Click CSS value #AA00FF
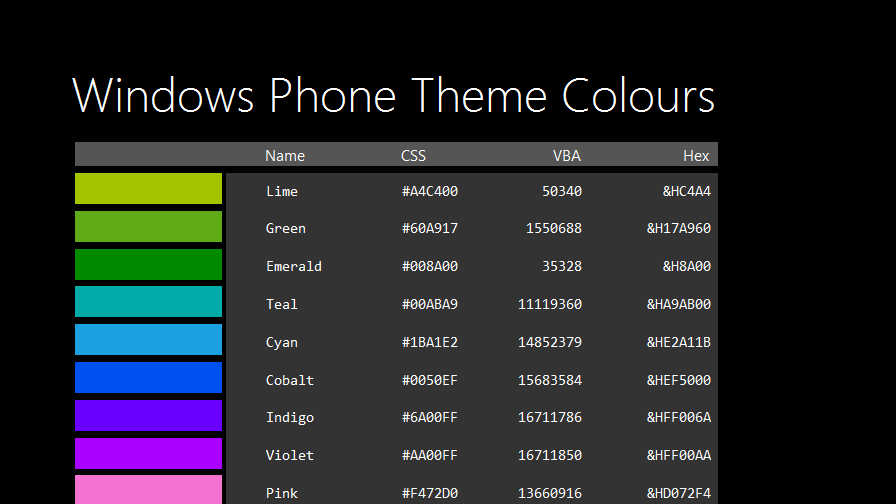The width and height of the screenshot is (896, 504). tap(430, 455)
